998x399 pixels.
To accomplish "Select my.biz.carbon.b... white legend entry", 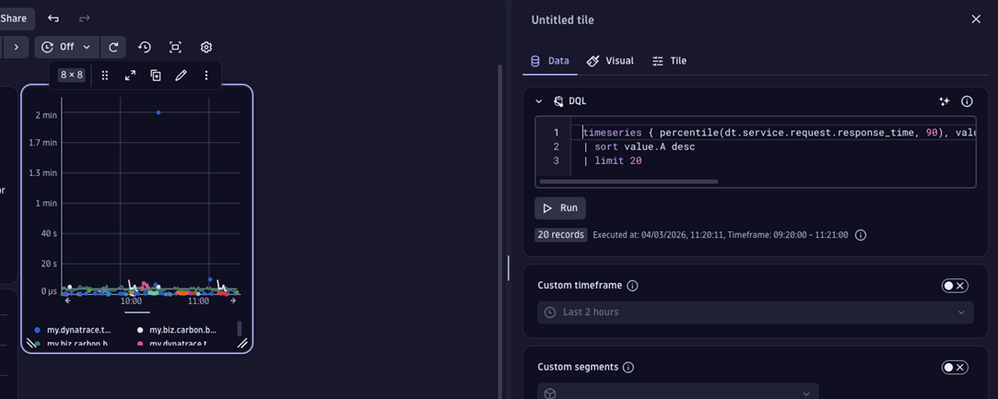I will coord(177,330).
